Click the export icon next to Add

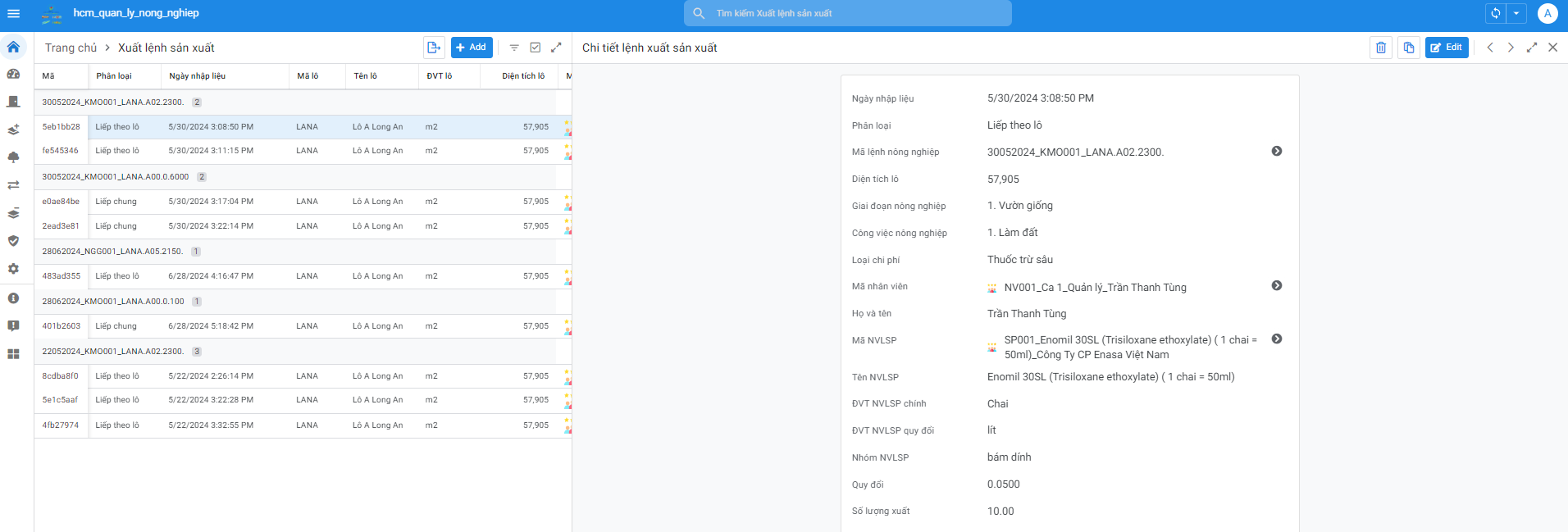[x=434, y=48]
